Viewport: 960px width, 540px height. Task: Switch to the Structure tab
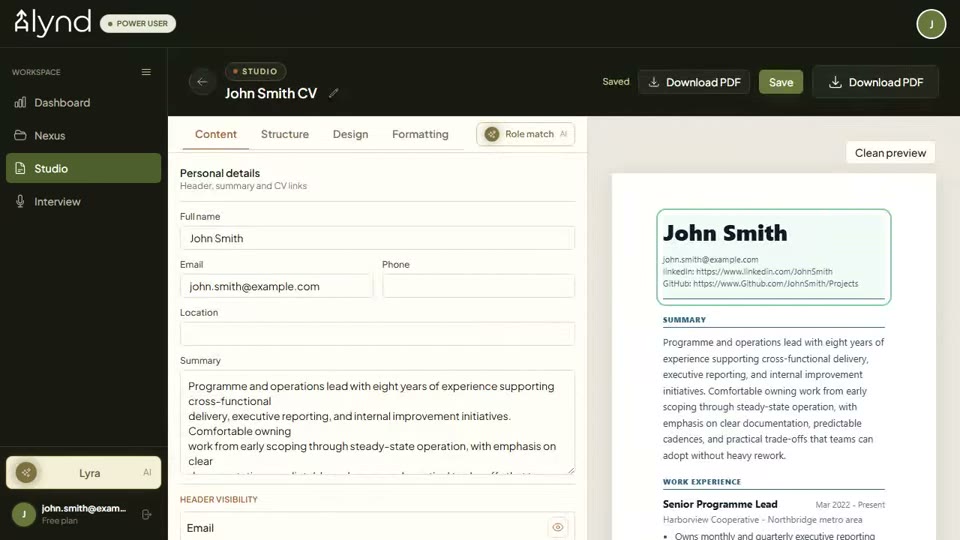pos(285,134)
